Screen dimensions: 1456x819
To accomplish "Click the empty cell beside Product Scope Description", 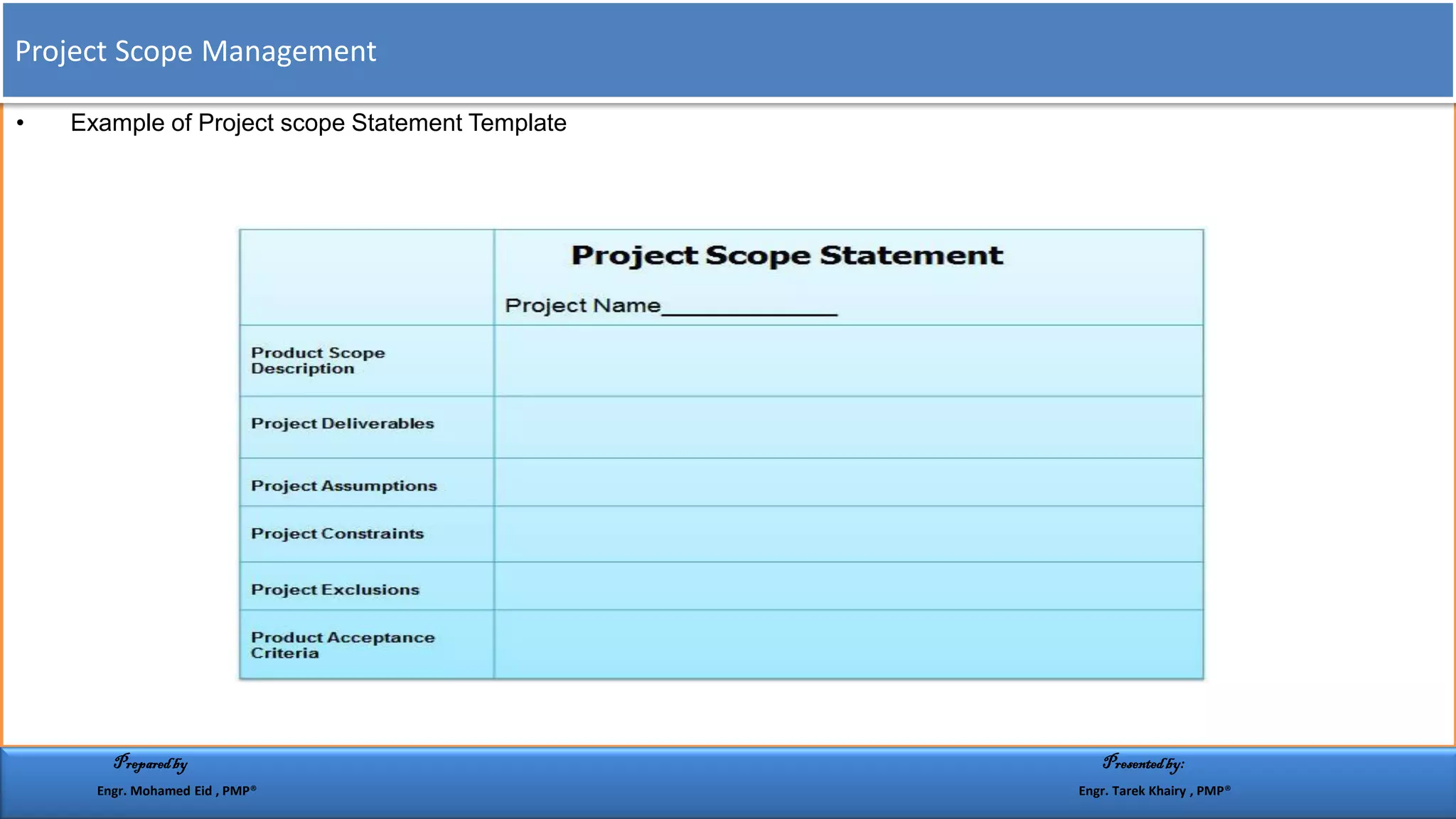I will (848, 361).
